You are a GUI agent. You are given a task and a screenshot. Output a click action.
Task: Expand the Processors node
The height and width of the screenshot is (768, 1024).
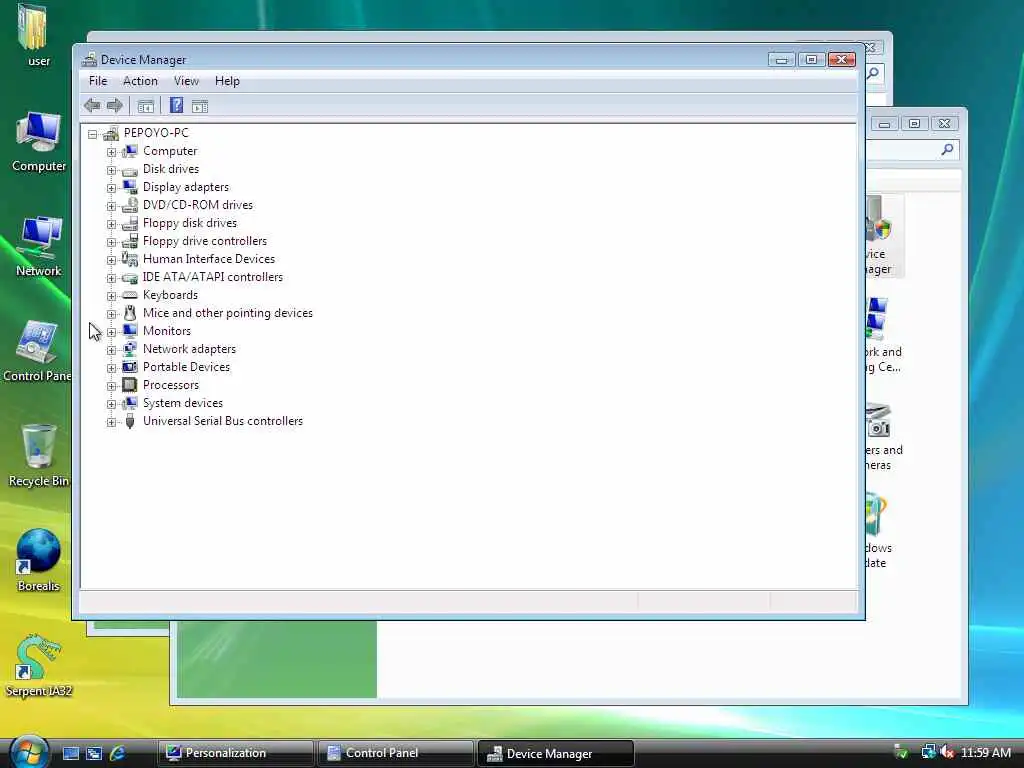coord(111,386)
